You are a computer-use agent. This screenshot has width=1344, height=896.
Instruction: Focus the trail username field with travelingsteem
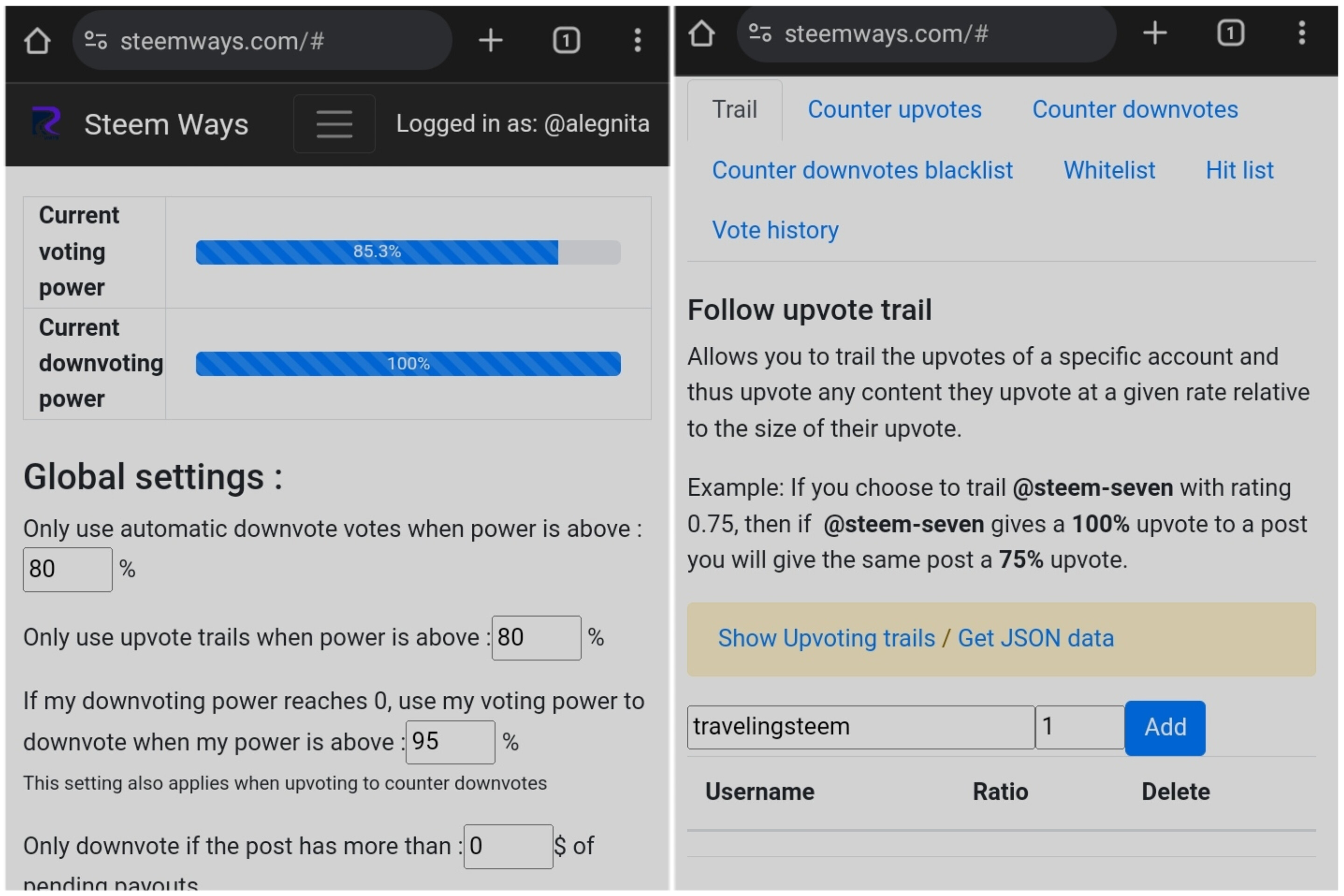[861, 728]
